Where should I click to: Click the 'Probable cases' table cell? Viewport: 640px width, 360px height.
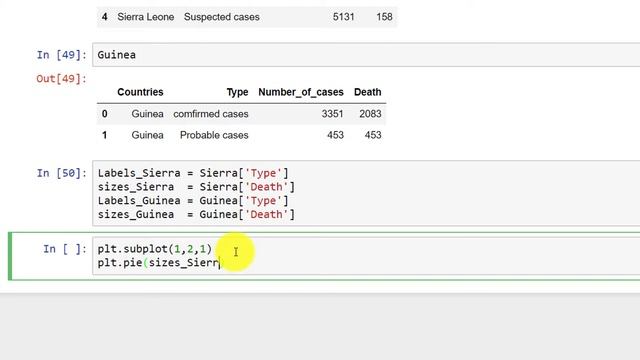pyautogui.click(x=214, y=135)
